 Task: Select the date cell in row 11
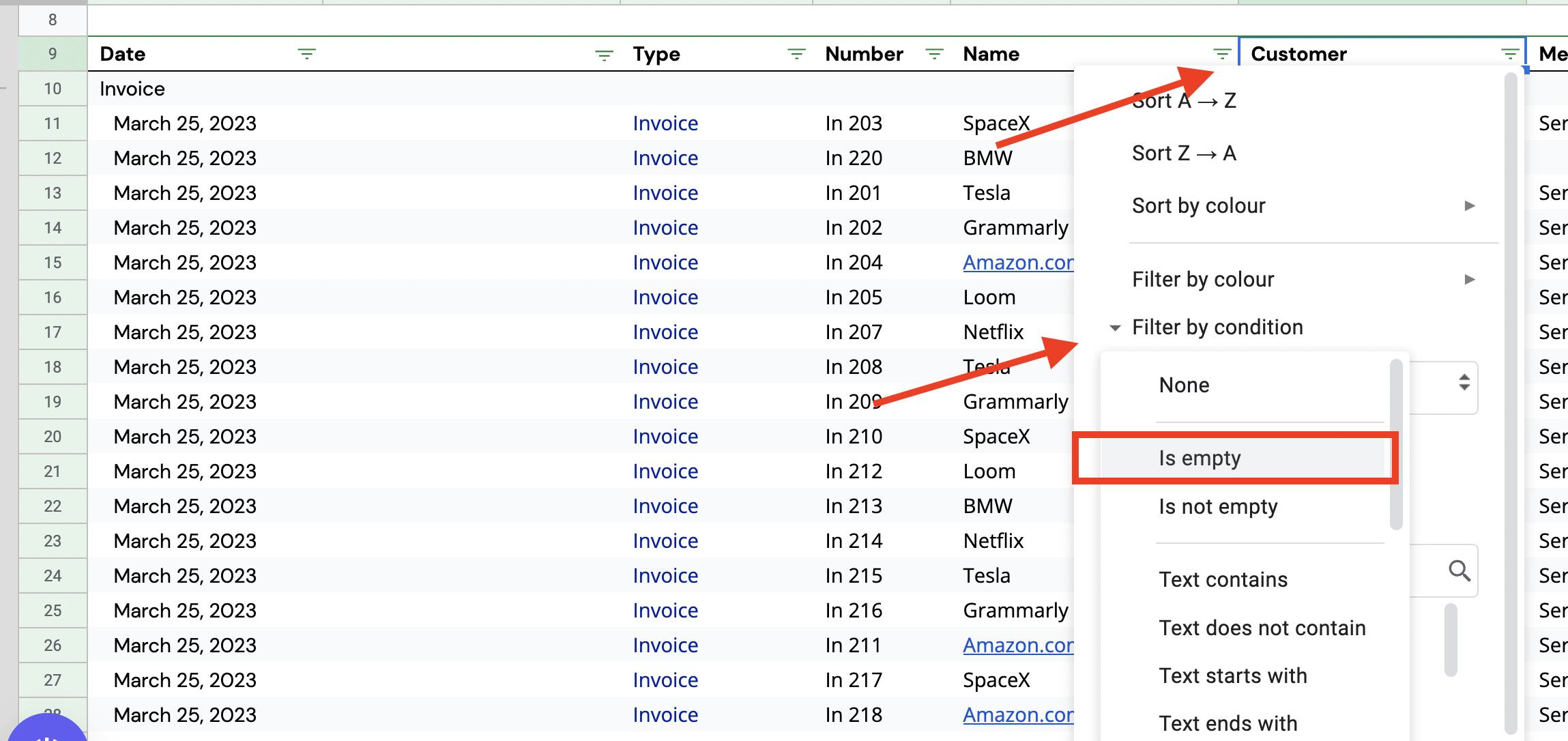(185, 123)
